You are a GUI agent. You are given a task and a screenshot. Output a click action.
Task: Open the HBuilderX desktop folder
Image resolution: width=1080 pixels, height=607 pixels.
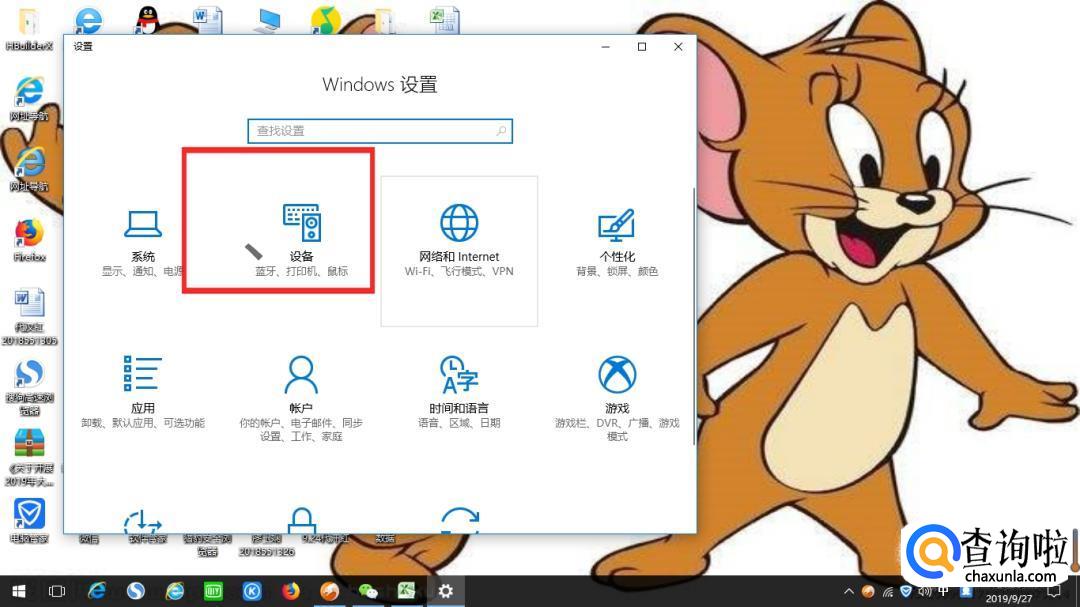coord(29,24)
